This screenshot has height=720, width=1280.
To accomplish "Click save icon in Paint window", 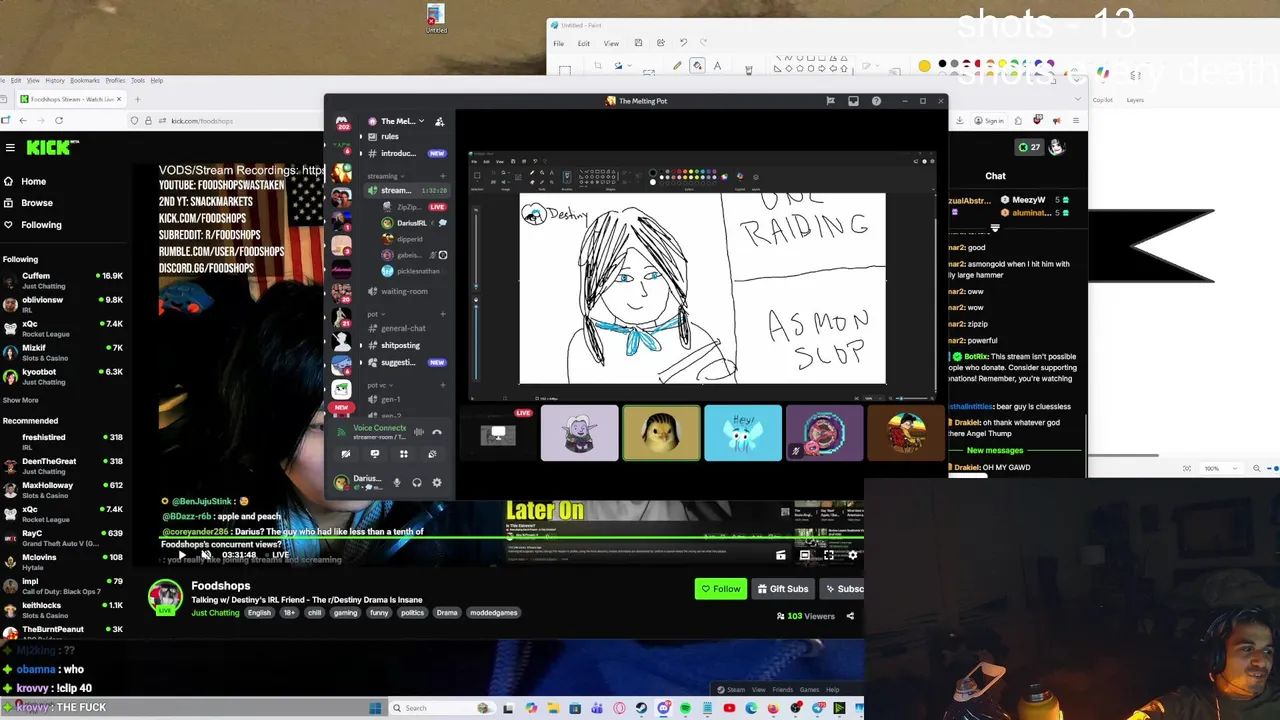I will [x=638, y=43].
